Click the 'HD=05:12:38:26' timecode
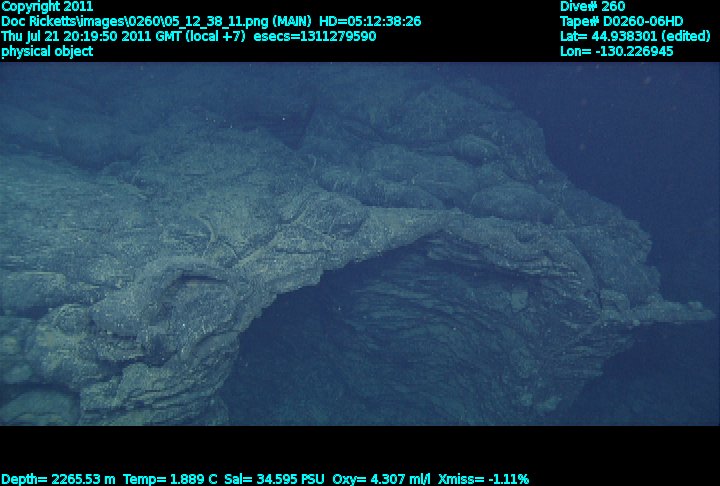This screenshot has width=720, height=486. 370,22
